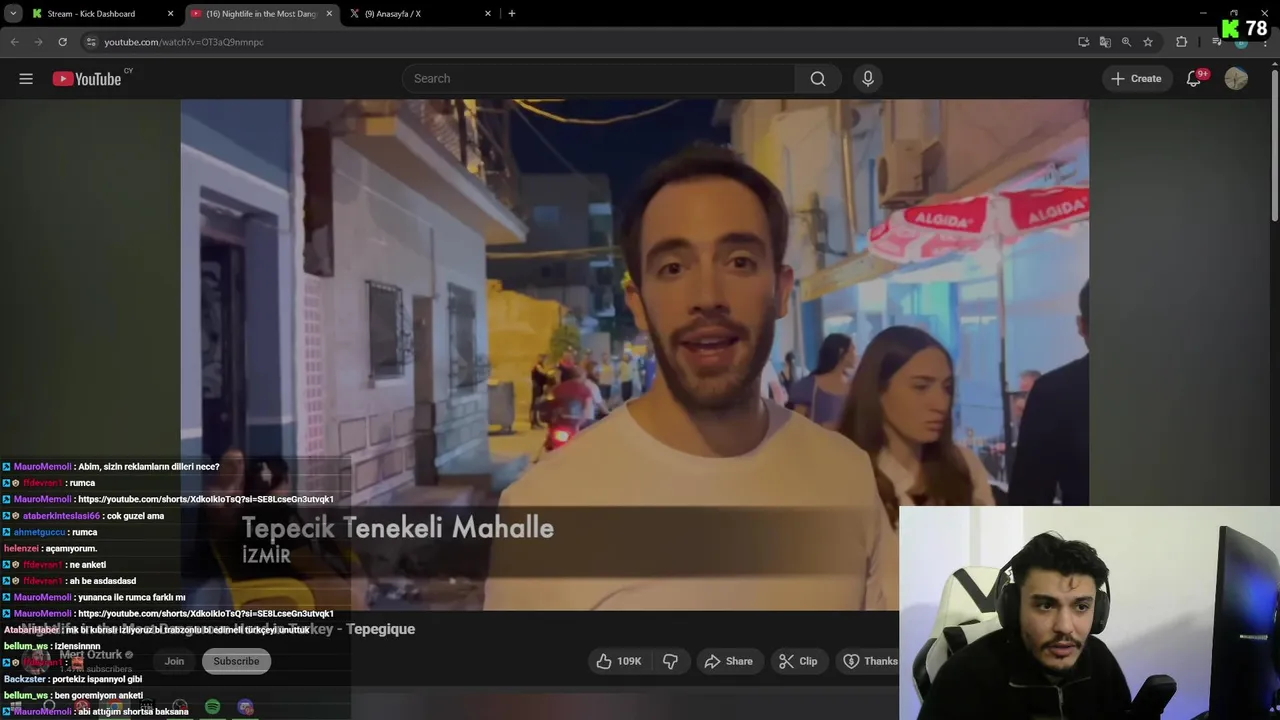Screen dimensions: 1280x720
Task: Open the Chrome tab search dropdown
Action: (x=13, y=13)
